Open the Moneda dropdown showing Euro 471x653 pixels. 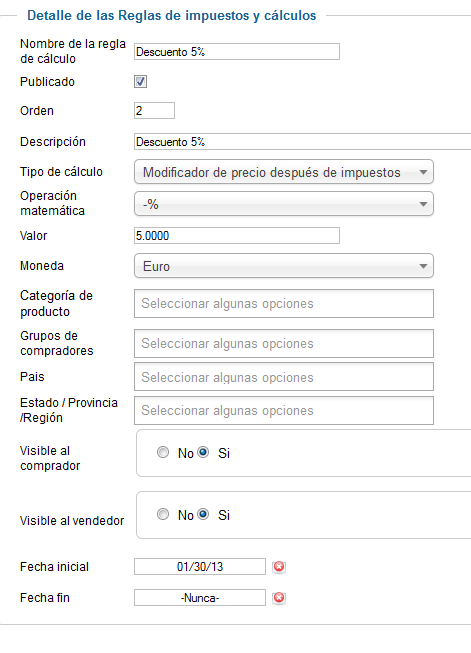[x=284, y=266]
